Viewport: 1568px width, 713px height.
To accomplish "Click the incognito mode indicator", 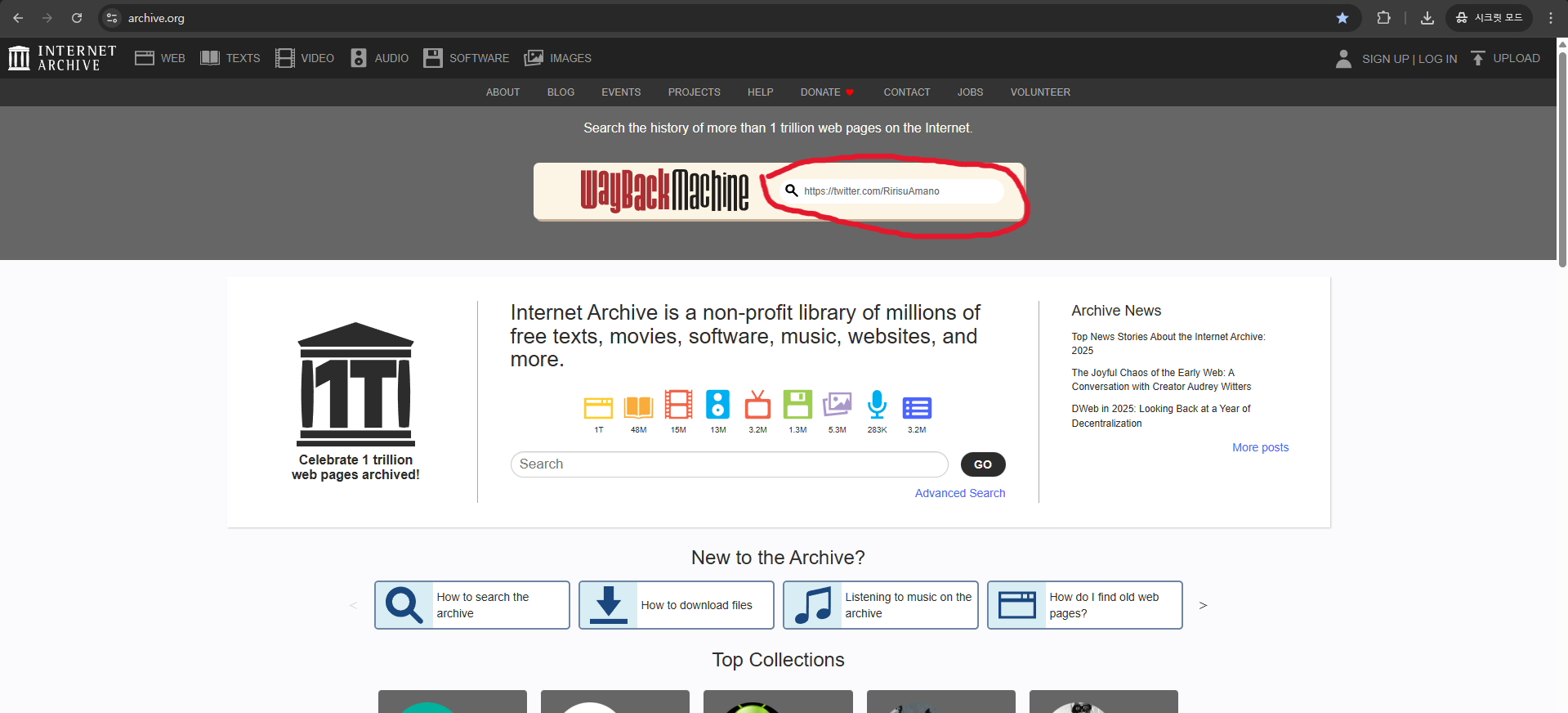I will [x=1490, y=18].
